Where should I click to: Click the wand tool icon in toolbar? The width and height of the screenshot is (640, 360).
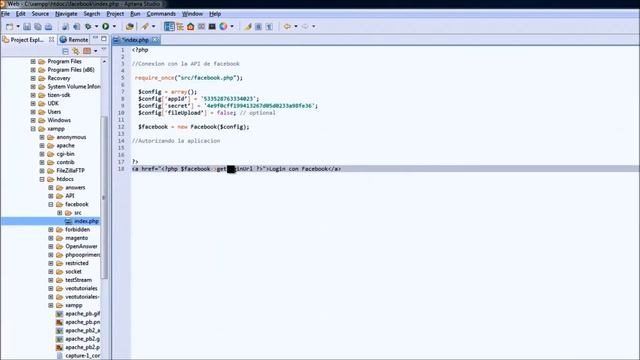pos(145,27)
